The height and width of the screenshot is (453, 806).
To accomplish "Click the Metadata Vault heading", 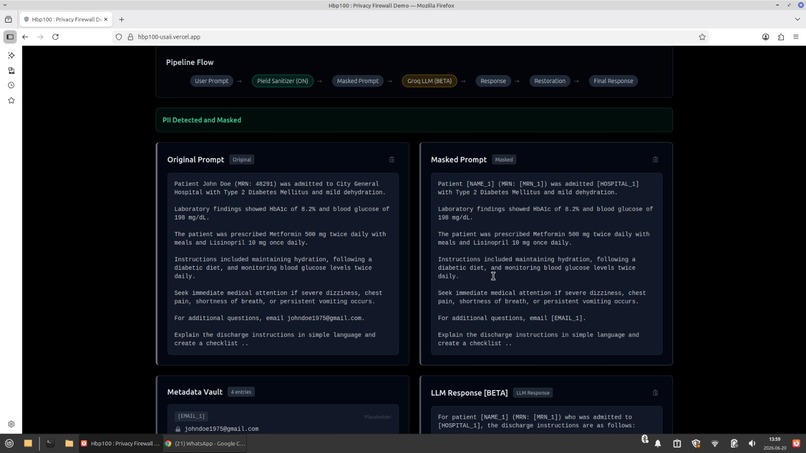I will pos(195,392).
